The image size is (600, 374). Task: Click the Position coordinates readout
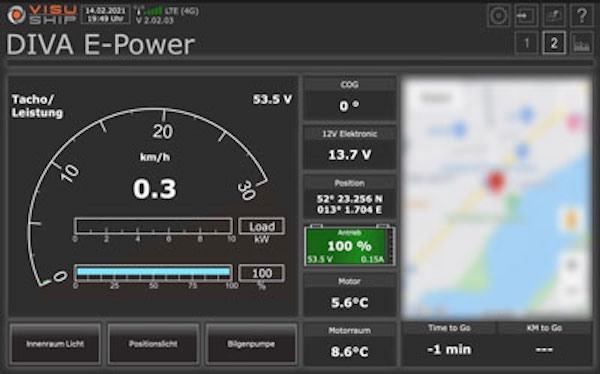tap(350, 204)
